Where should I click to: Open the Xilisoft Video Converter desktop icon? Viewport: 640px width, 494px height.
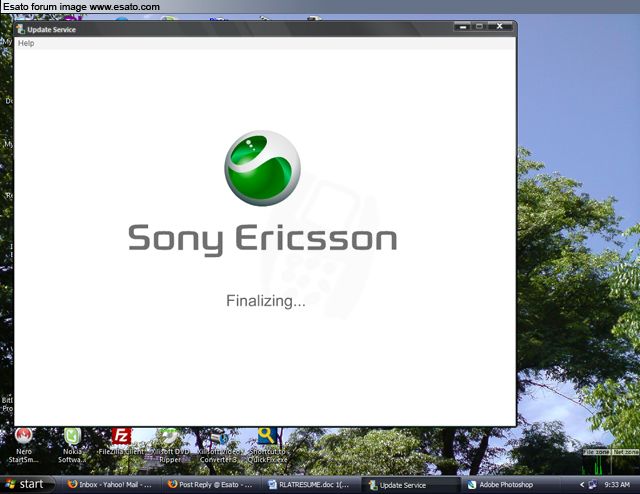click(218, 445)
